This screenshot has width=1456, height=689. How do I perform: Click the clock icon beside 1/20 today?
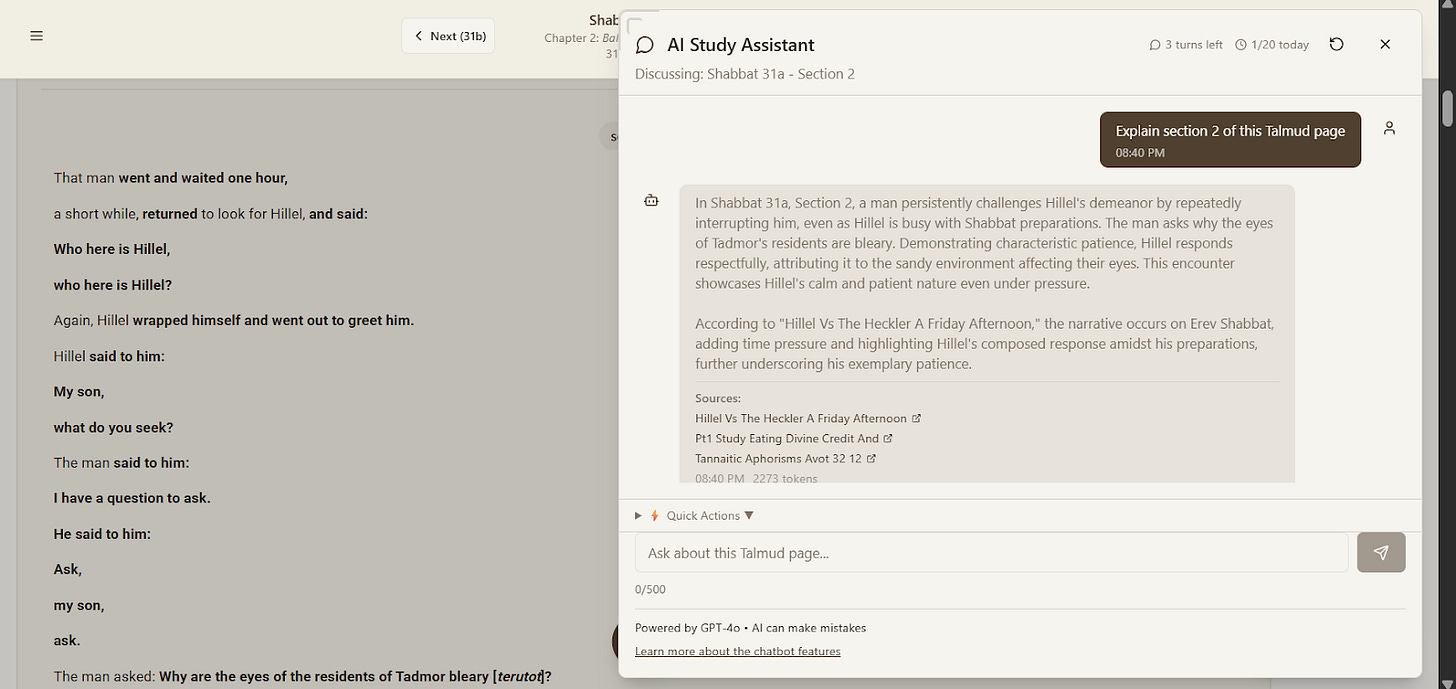click(x=1241, y=45)
